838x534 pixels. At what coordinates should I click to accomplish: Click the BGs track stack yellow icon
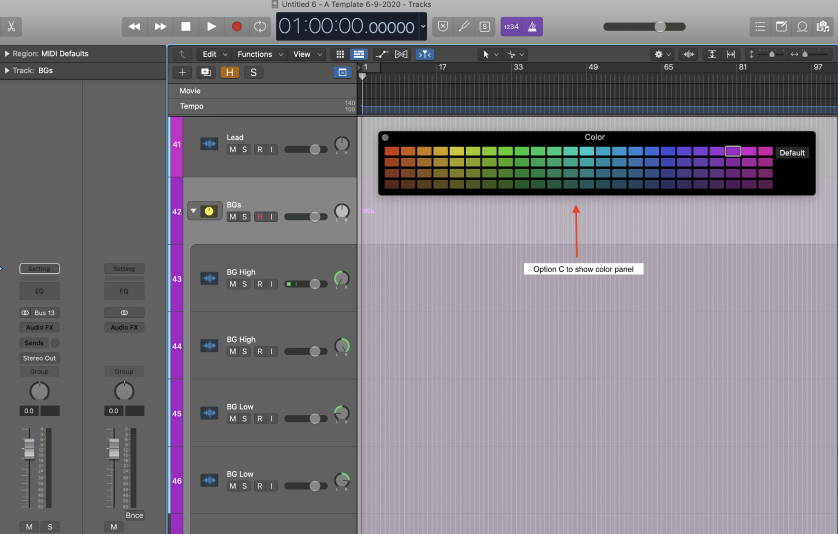pyautogui.click(x=209, y=211)
